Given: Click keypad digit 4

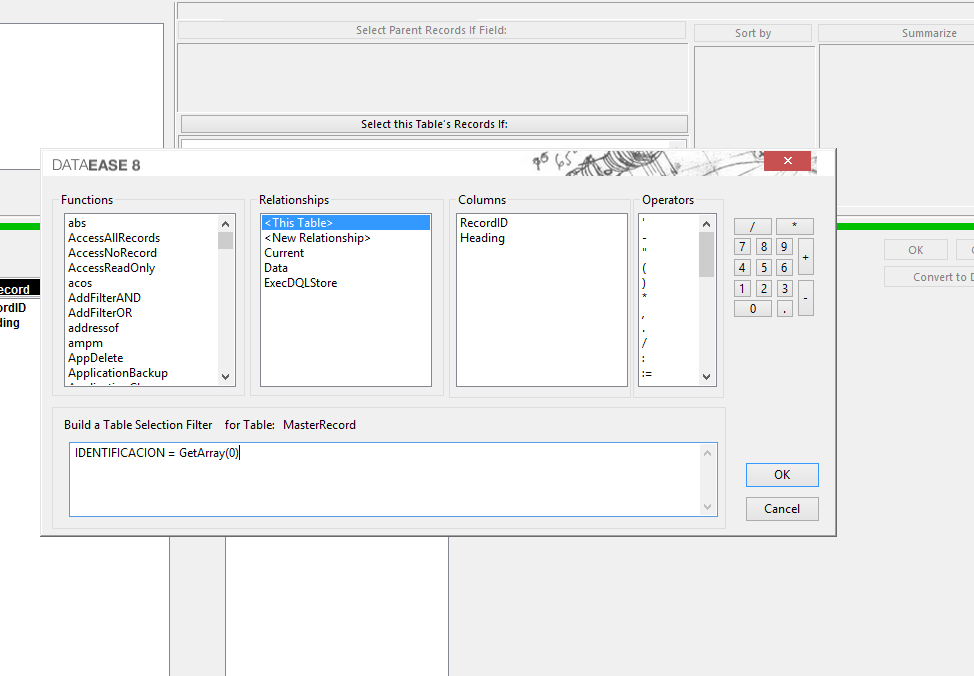Looking at the screenshot, I should point(742,268).
